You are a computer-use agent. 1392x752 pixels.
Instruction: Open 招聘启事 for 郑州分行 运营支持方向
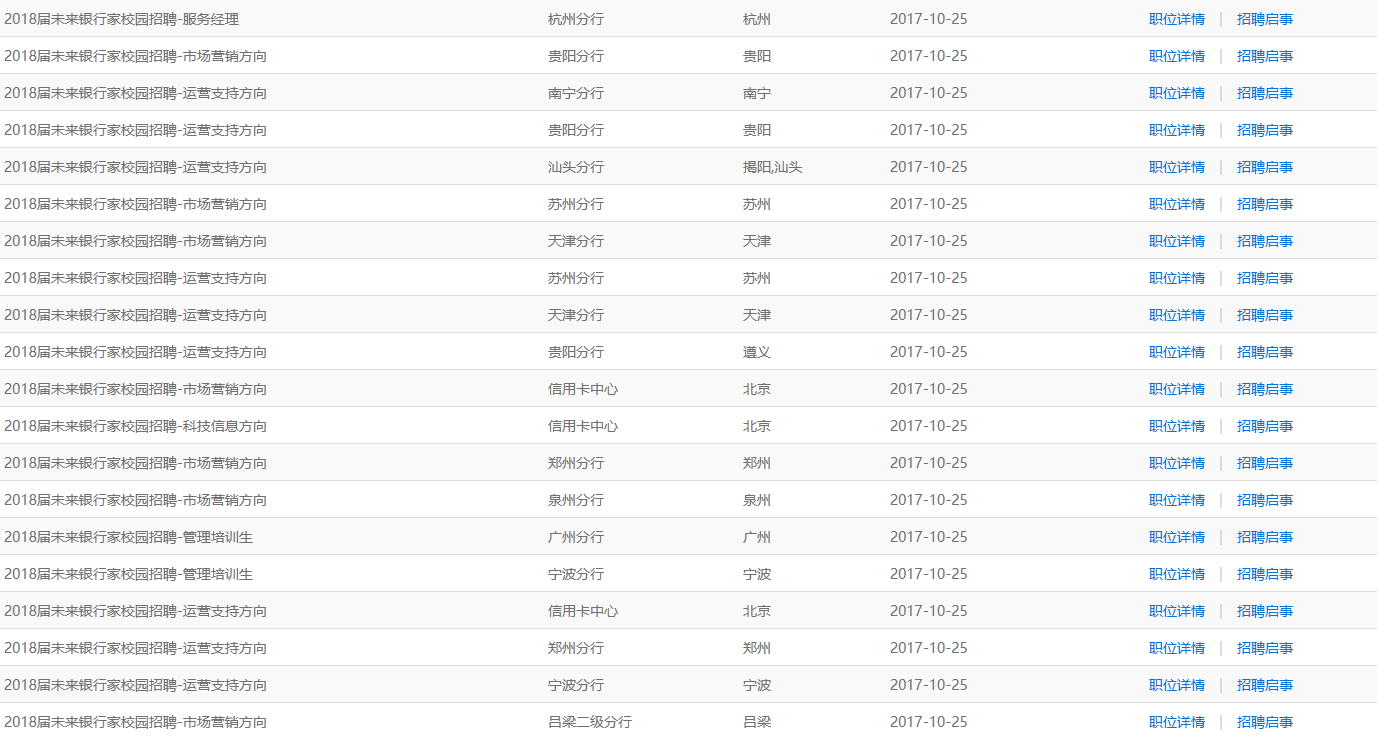click(x=1264, y=648)
